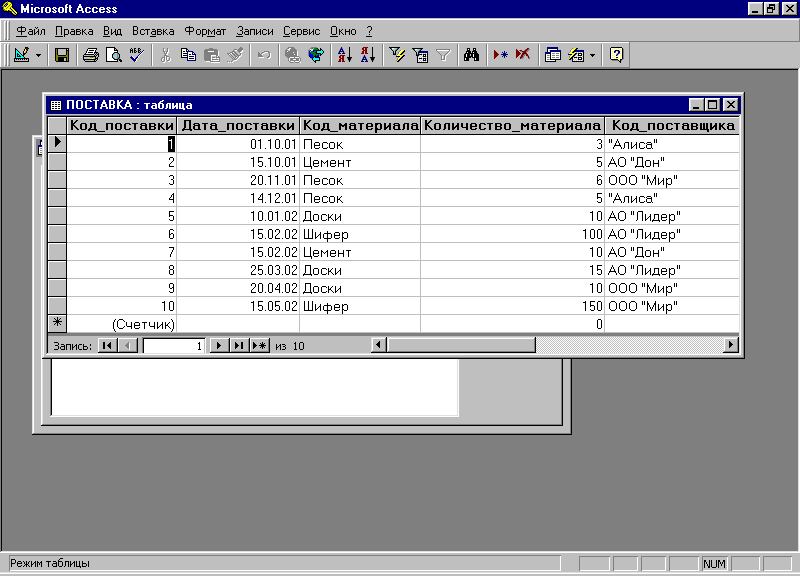Image resolution: width=800 pixels, height=576 pixels.
Task: Open the Файл menu
Action: pos(31,31)
